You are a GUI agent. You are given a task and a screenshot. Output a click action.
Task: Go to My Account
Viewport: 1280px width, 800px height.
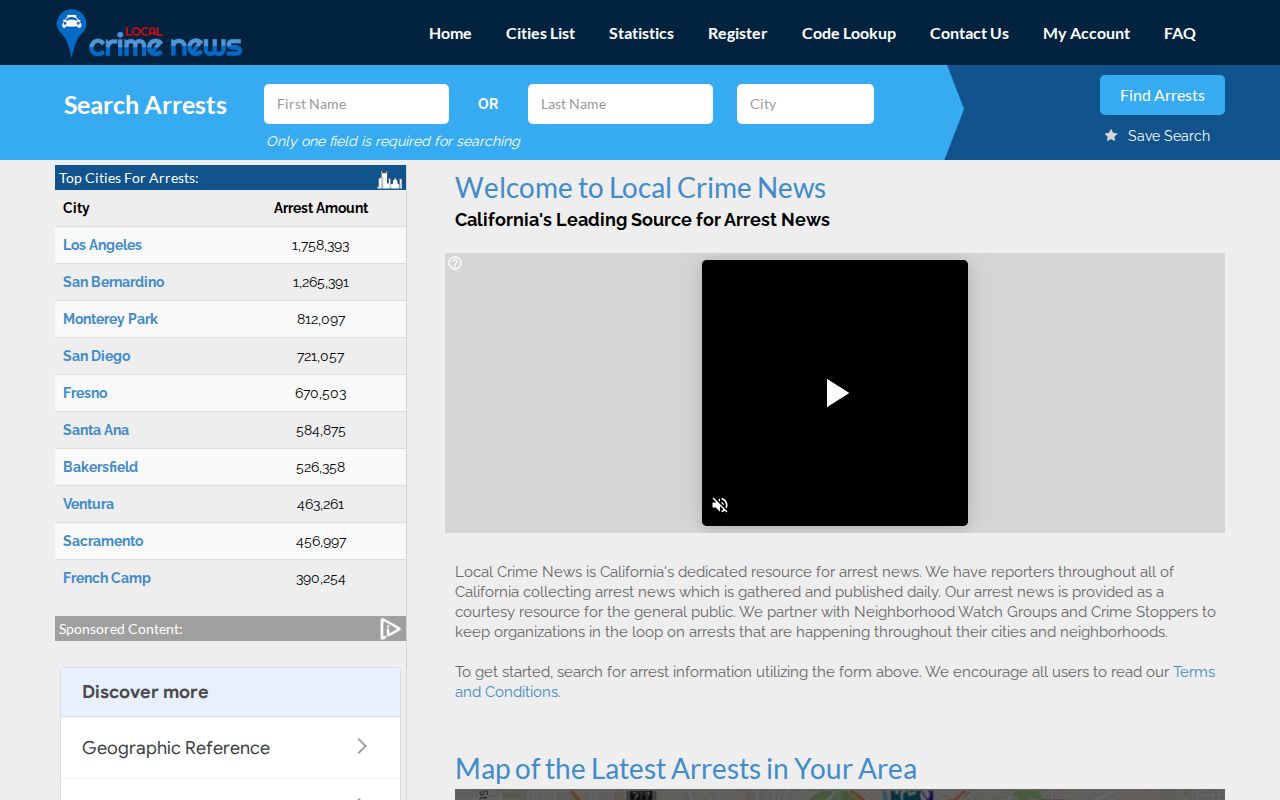pos(1086,33)
